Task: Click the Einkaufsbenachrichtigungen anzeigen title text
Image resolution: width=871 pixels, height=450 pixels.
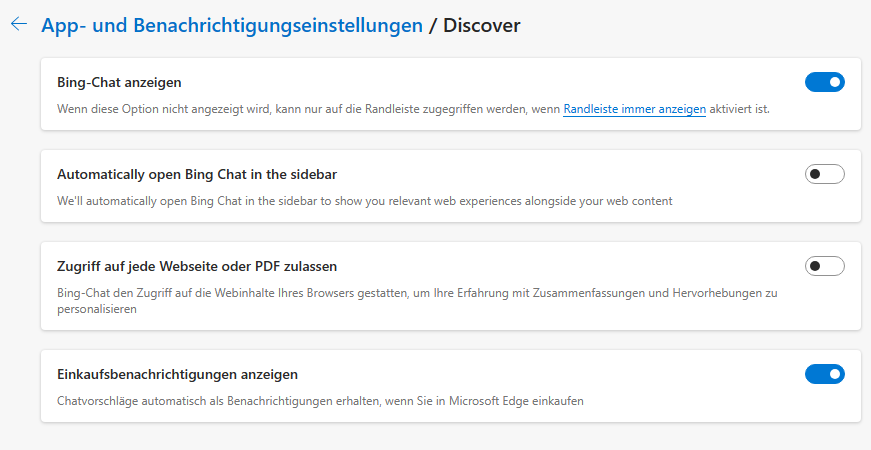Action: (x=177, y=374)
